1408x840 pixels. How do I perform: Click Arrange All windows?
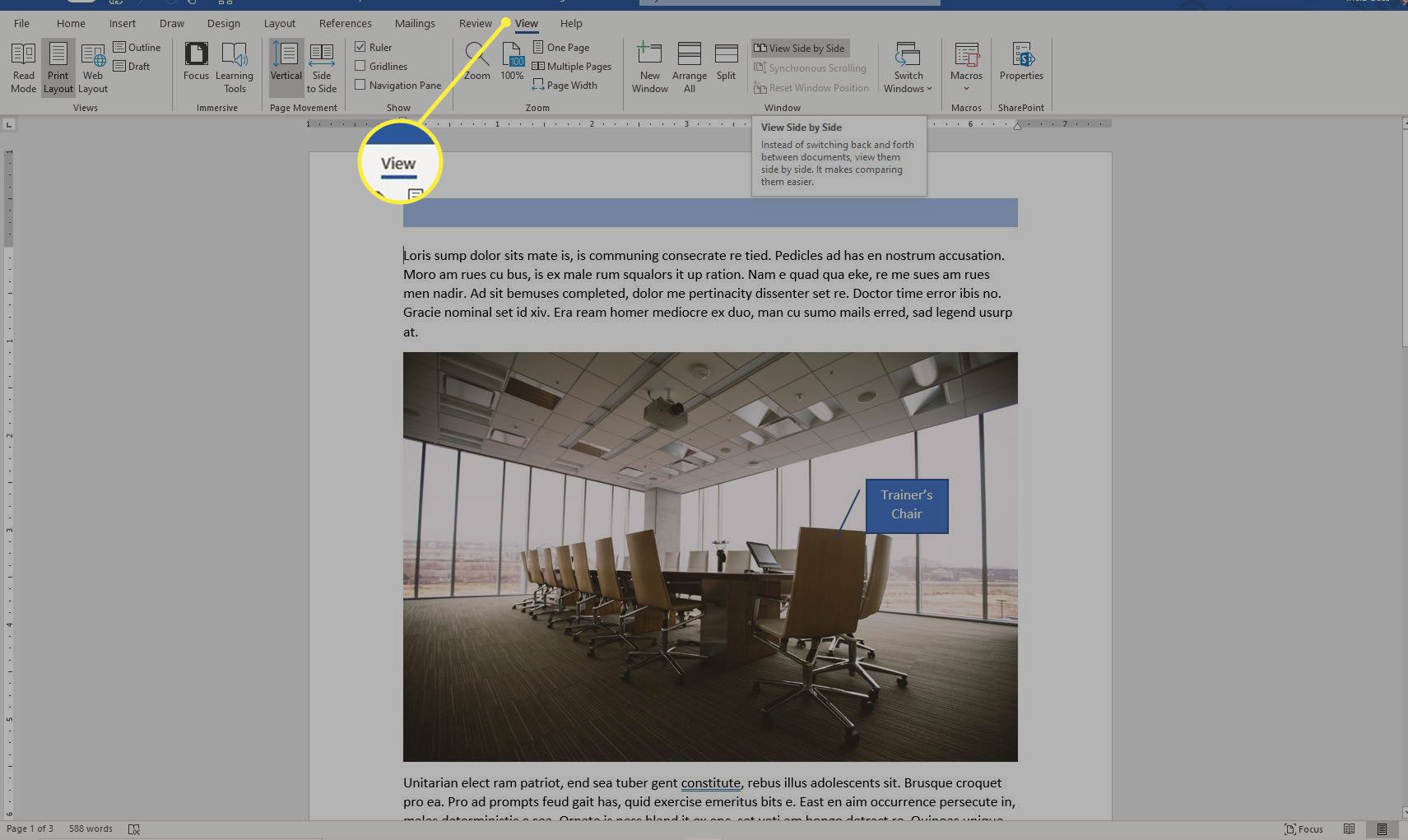tap(690, 67)
